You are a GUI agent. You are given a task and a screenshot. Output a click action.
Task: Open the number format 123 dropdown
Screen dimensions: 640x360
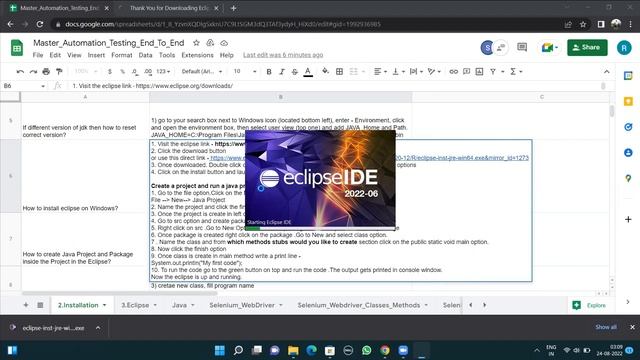pyautogui.click(x=163, y=71)
